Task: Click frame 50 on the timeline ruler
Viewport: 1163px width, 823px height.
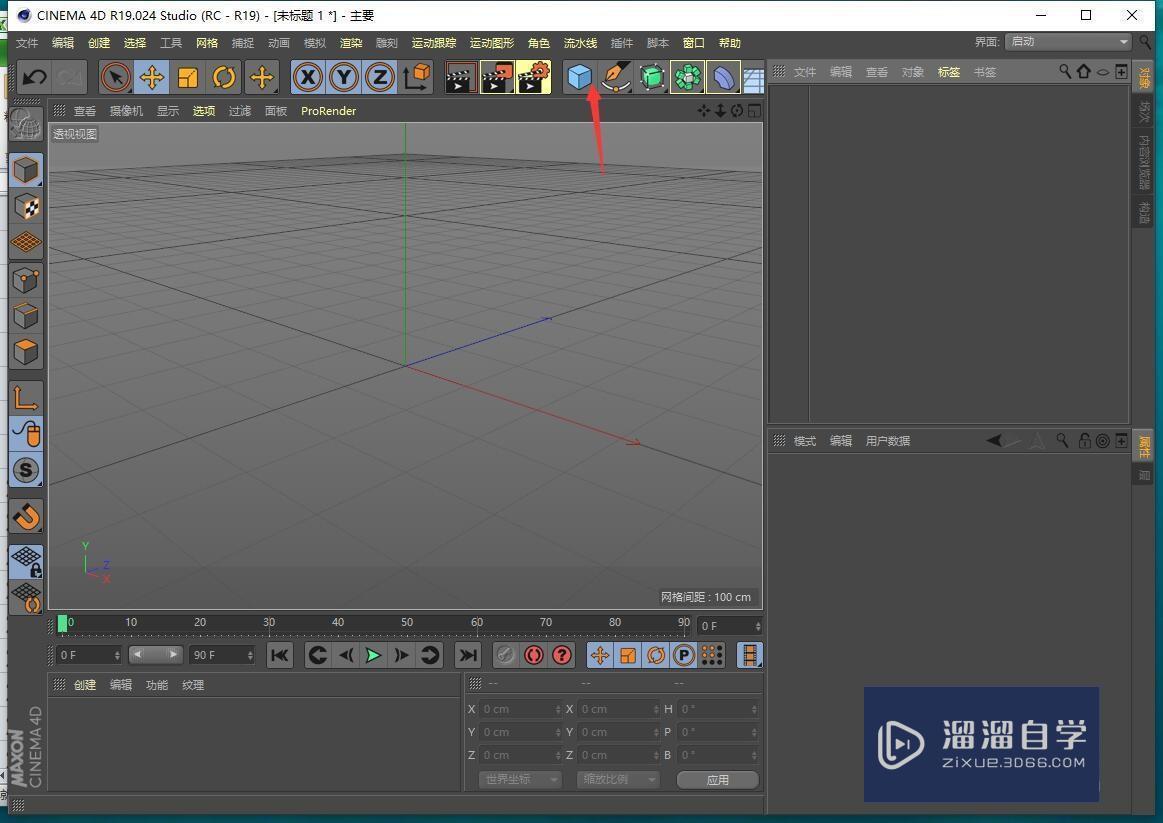Action: pos(407,624)
